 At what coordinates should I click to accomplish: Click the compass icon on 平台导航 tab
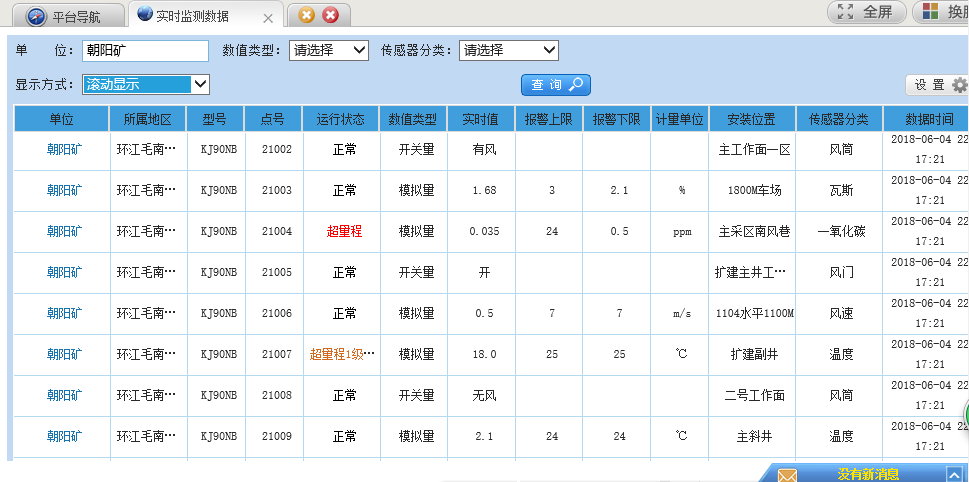tap(36, 16)
